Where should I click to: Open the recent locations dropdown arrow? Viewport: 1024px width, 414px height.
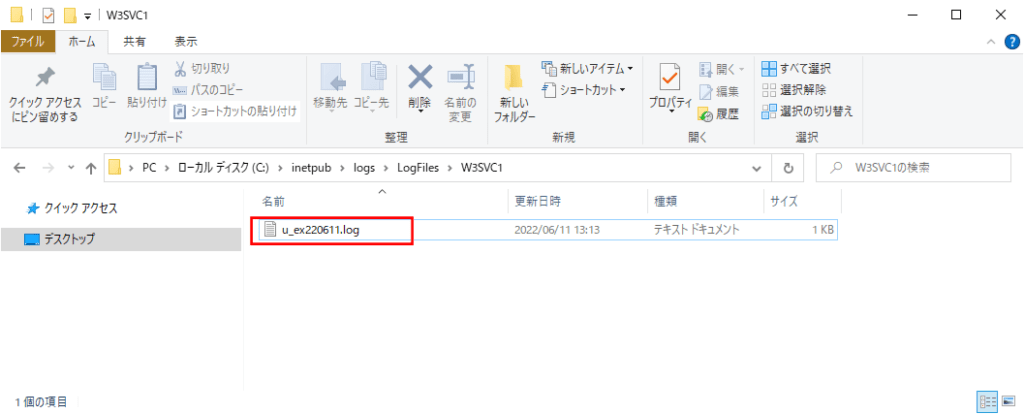tap(71, 168)
